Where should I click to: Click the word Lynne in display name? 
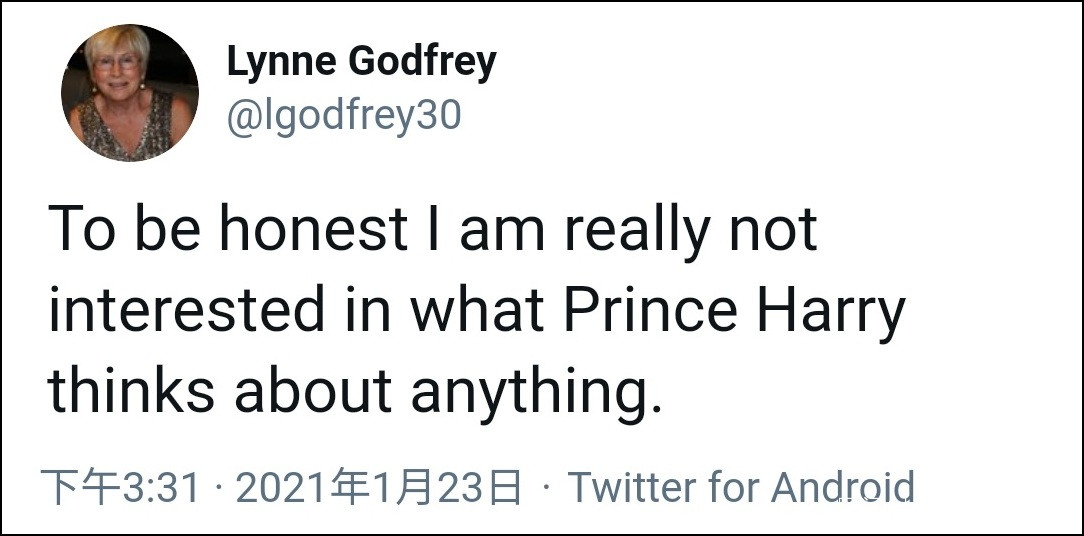(281, 62)
